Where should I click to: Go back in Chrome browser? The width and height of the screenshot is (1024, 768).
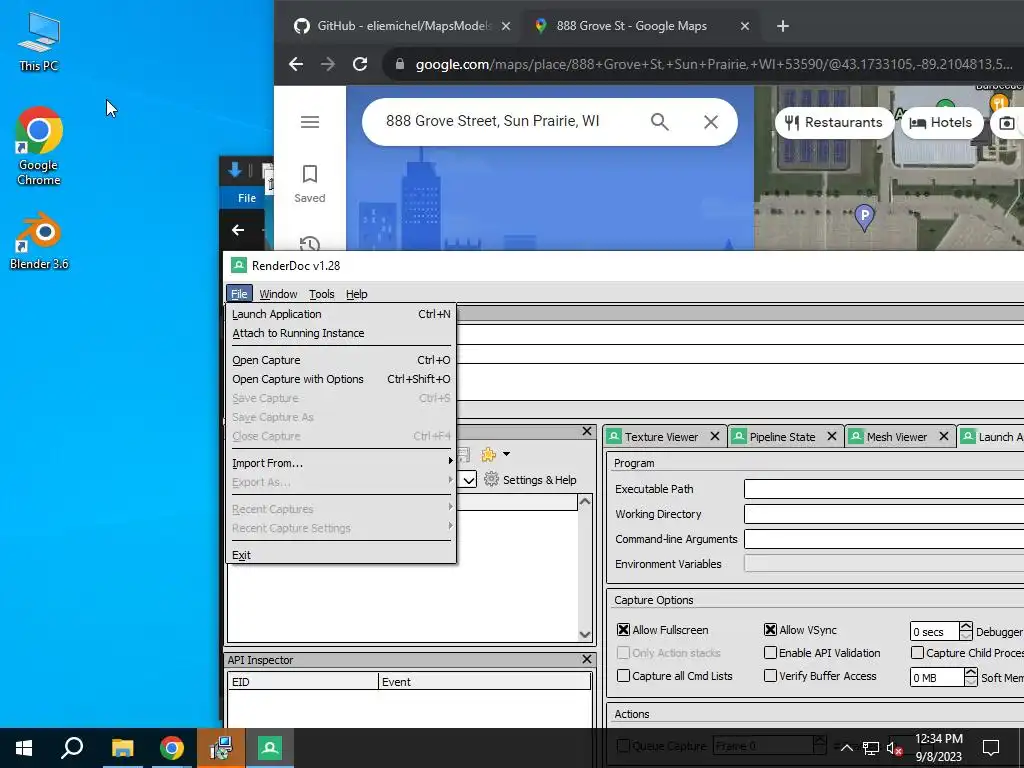pos(296,64)
